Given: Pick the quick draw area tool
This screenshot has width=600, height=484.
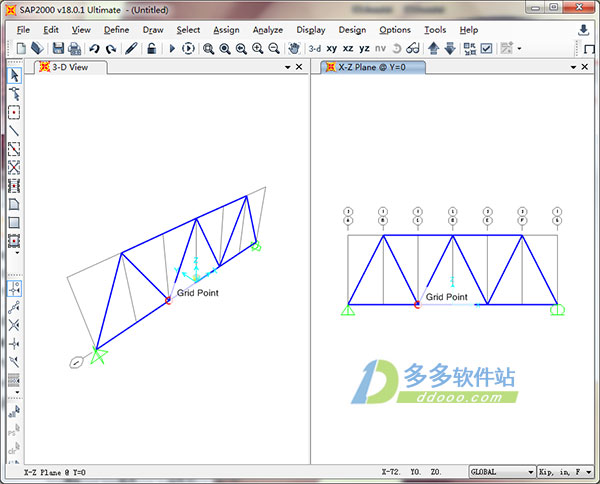Looking at the screenshot, I should [14, 241].
